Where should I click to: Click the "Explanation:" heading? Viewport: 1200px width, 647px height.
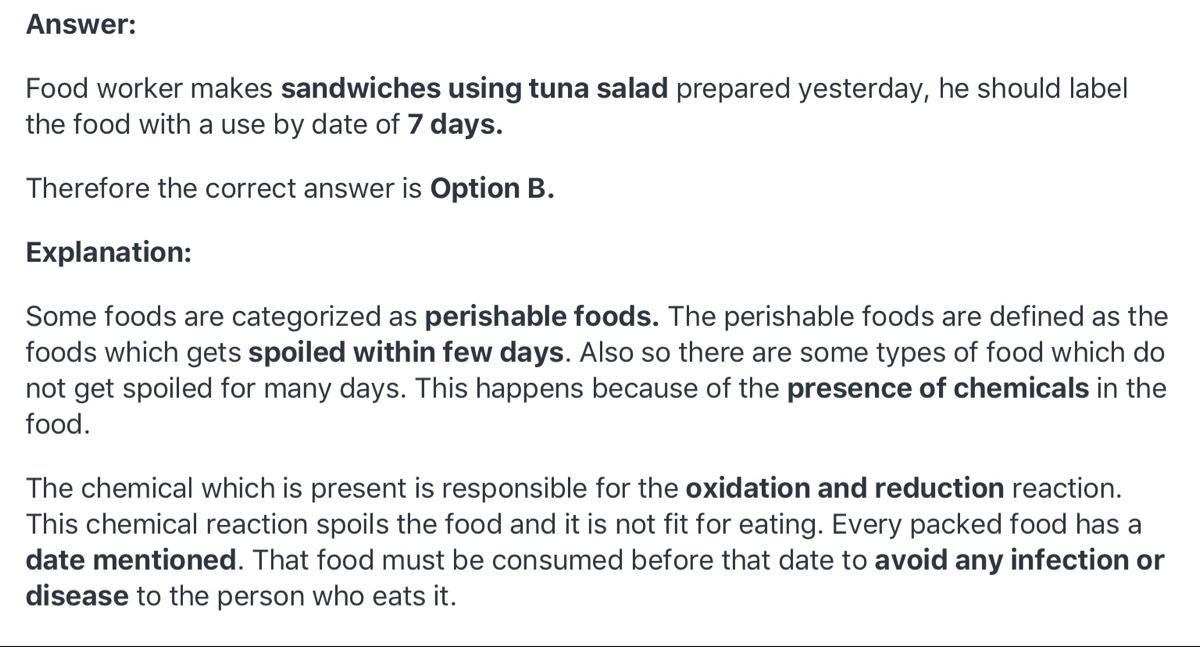[108, 252]
